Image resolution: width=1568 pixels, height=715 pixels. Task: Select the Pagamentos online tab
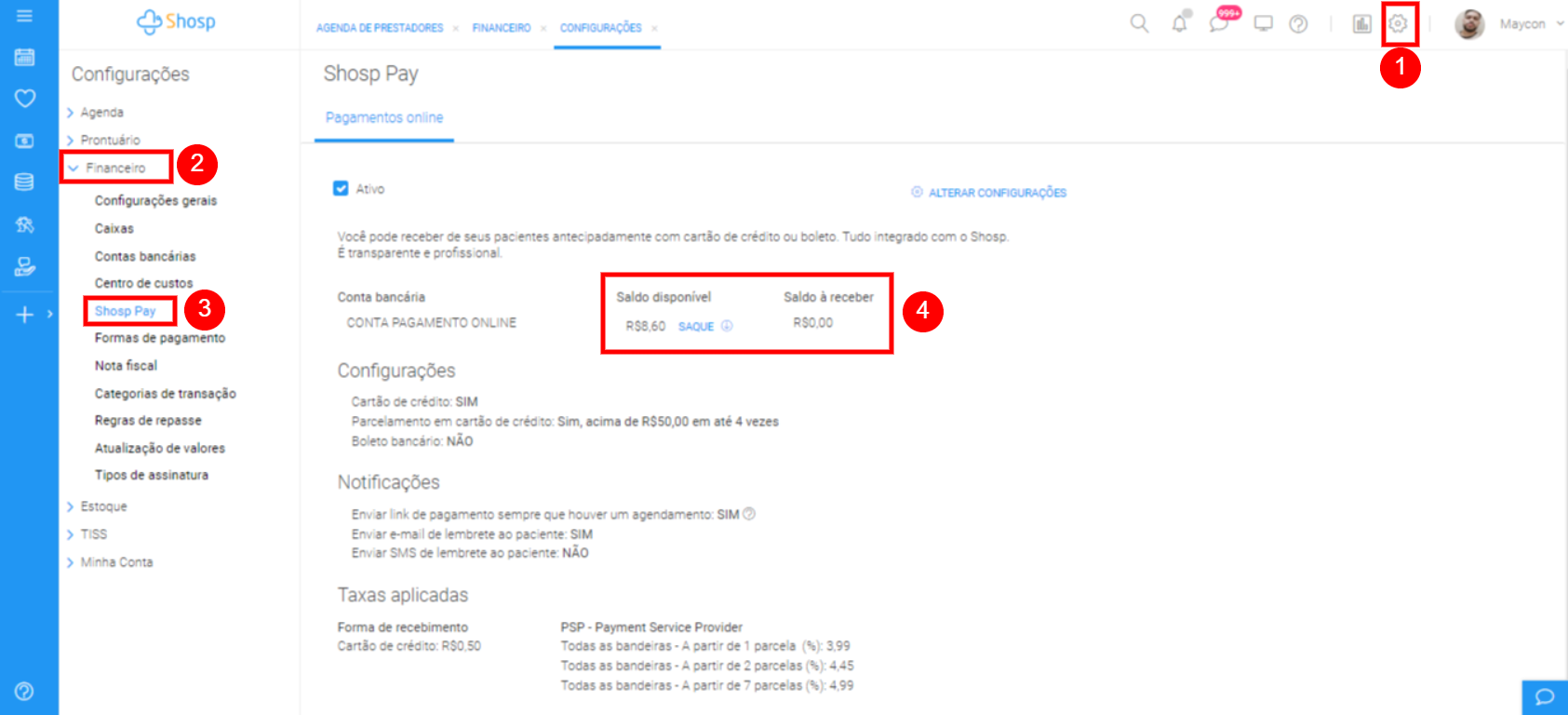click(384, 117)
